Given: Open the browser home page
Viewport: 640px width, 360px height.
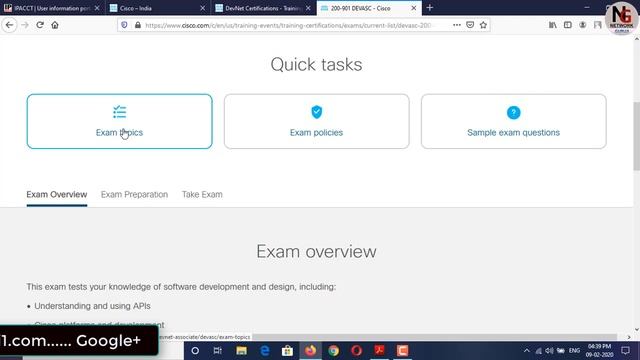Looking at the screenshot, I should tap(55, 25).
